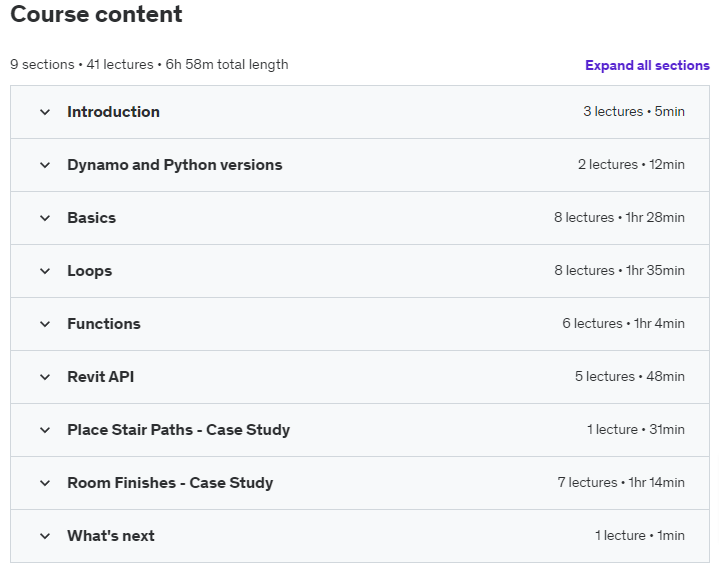Open the Revit API section title

100,377
